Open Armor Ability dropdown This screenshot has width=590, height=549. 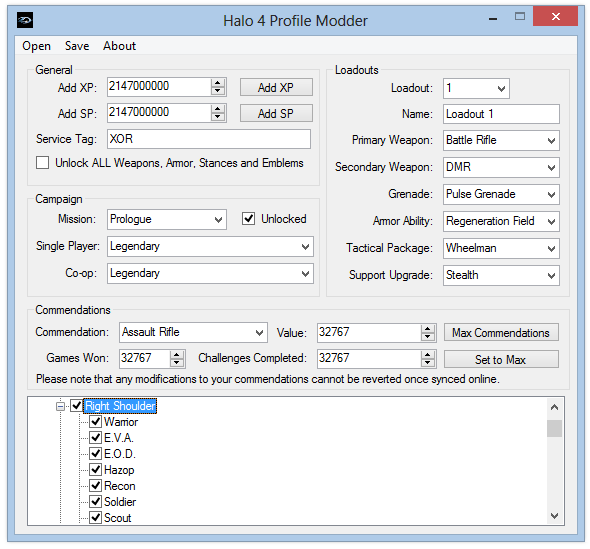(x=501, y=221)
